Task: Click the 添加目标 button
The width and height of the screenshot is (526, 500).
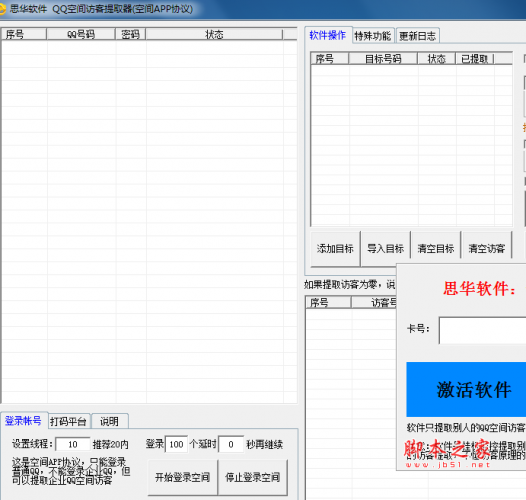Action: [x=335, y=249]
